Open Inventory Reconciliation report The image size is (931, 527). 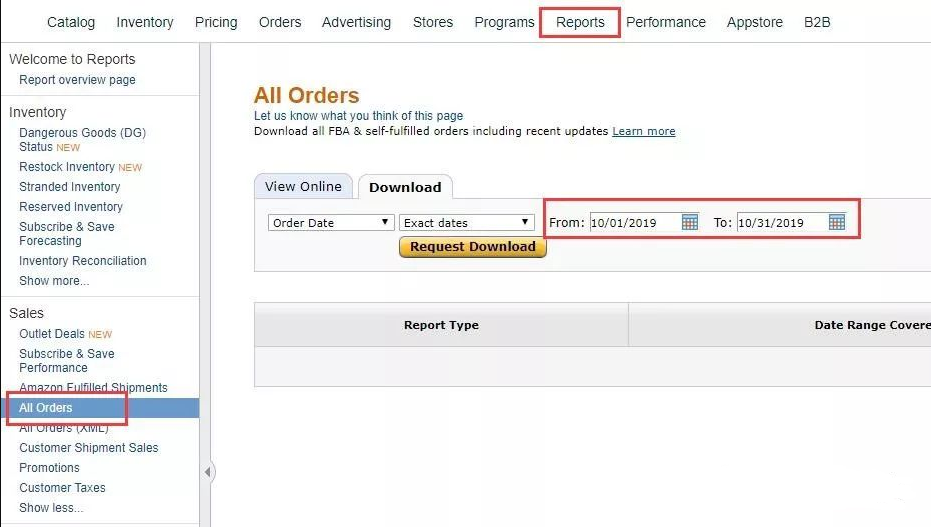tap(83, 261)
